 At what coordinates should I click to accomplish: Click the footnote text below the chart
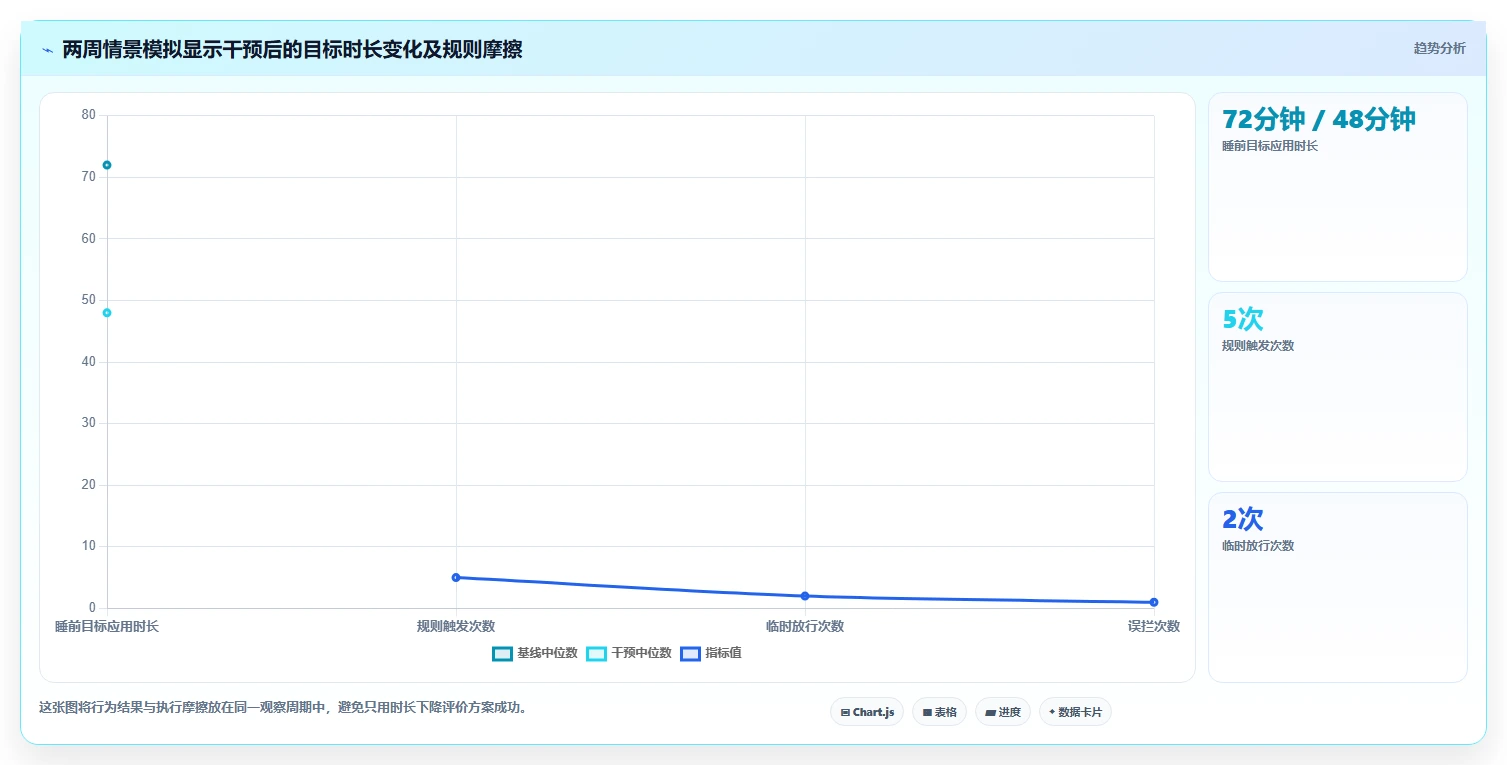tap(283, 707)
